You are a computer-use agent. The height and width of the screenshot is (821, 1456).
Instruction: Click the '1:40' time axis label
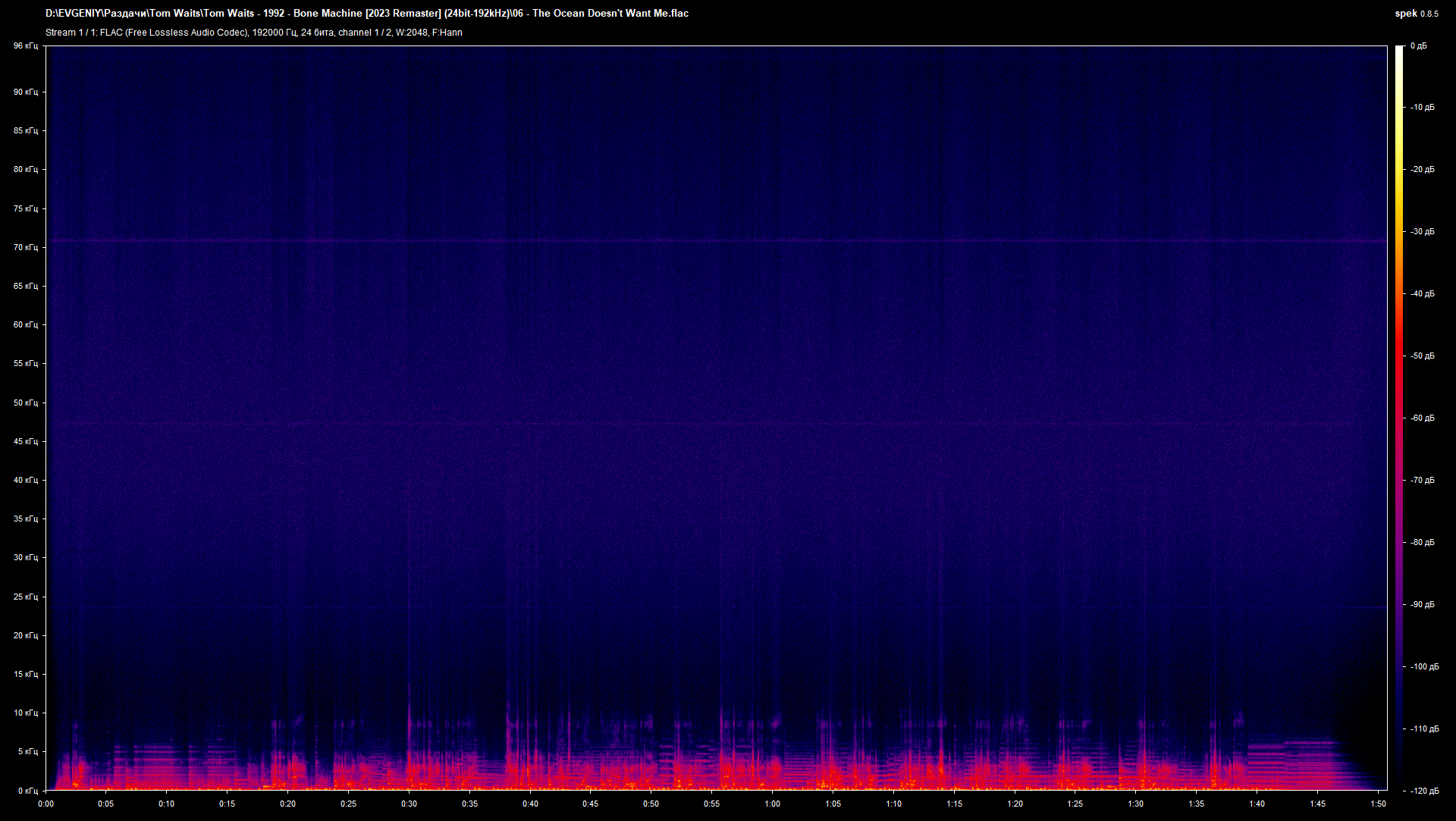click(x=1257, y=804)
